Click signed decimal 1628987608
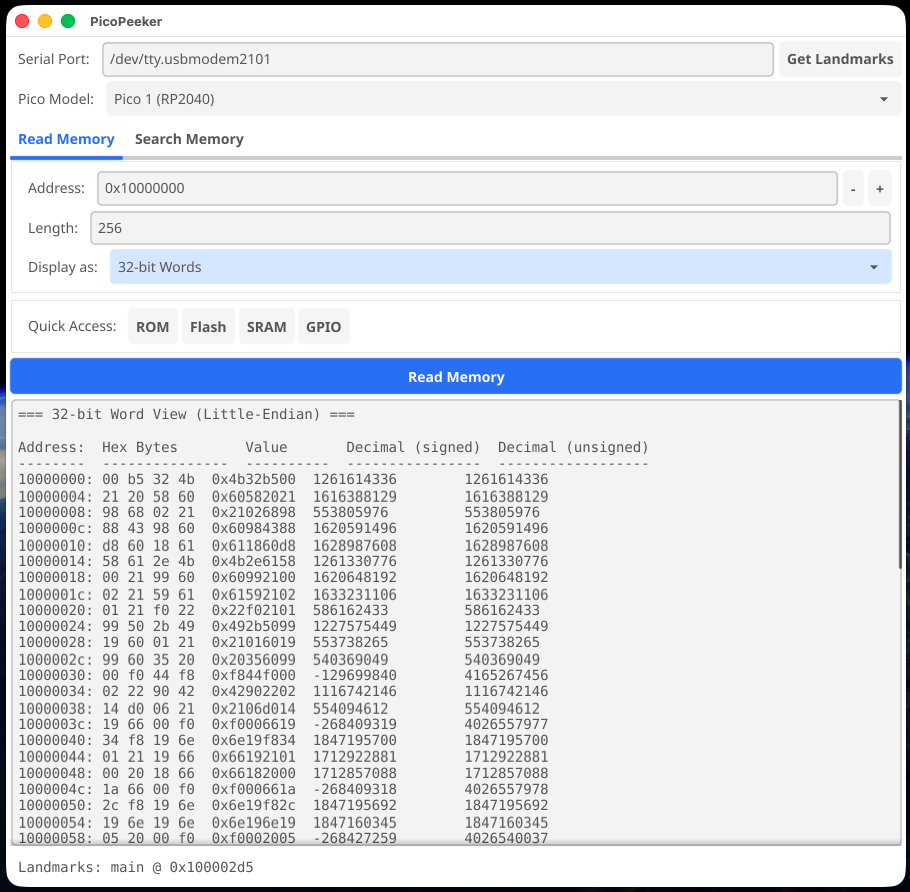This screenshot has width=910, height=892. tap(355, 546)
